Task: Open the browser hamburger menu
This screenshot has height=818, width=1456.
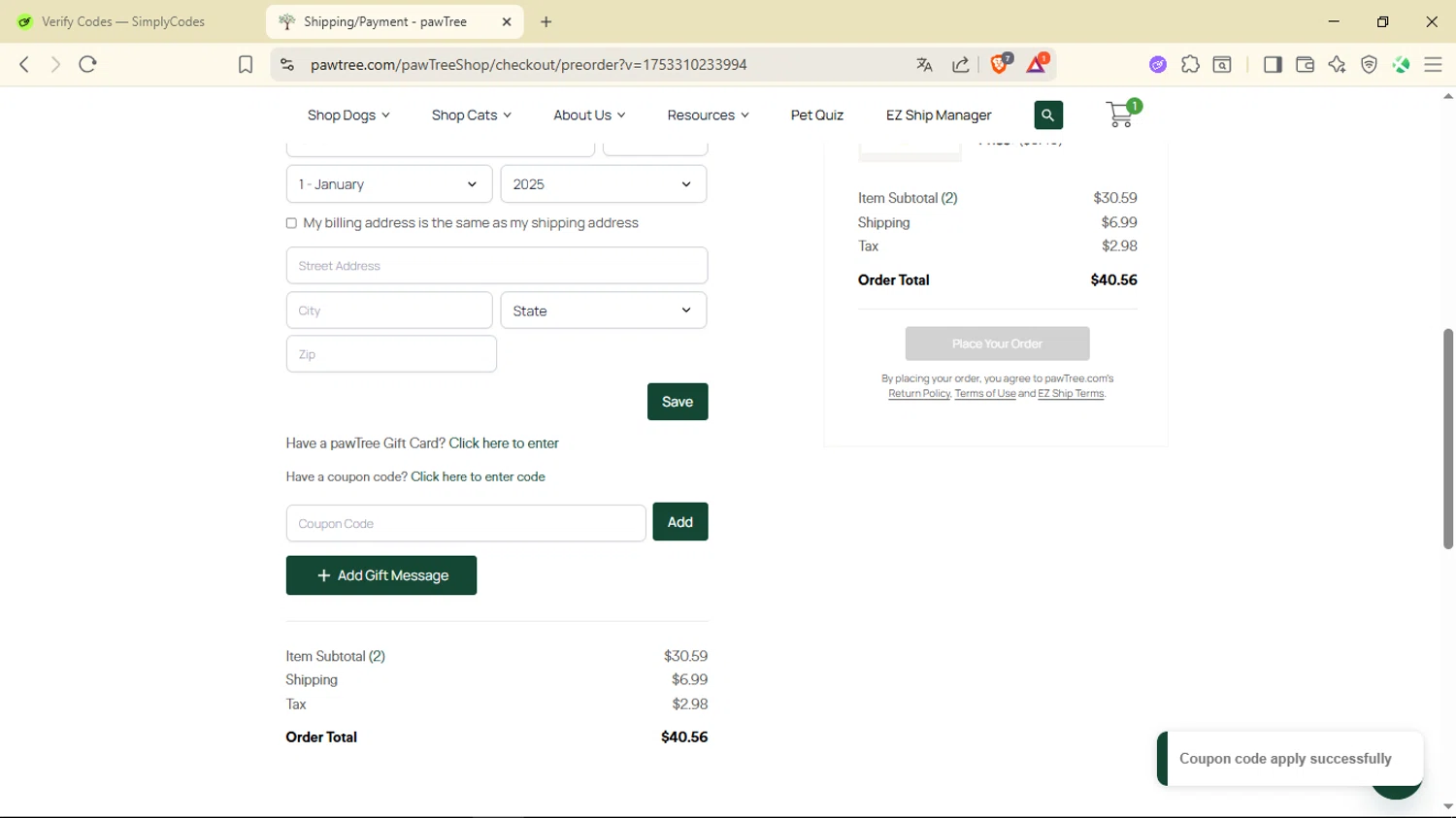Action: (x=1434, y=65)
